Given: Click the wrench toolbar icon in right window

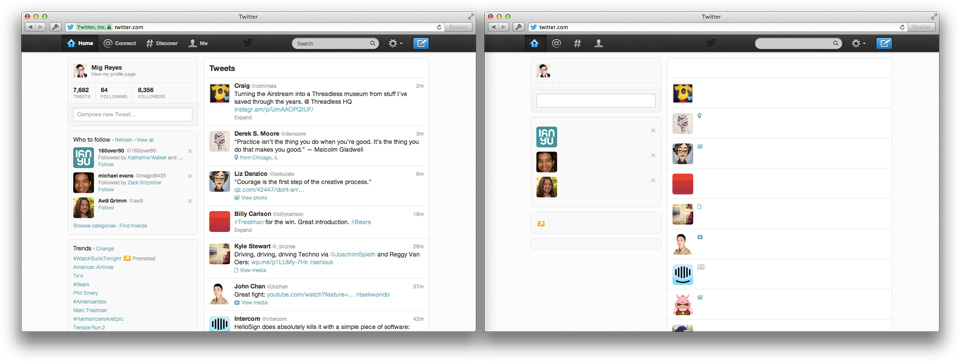Looking at the screenshot, I should pyautogui.click(x=519, y=27).
